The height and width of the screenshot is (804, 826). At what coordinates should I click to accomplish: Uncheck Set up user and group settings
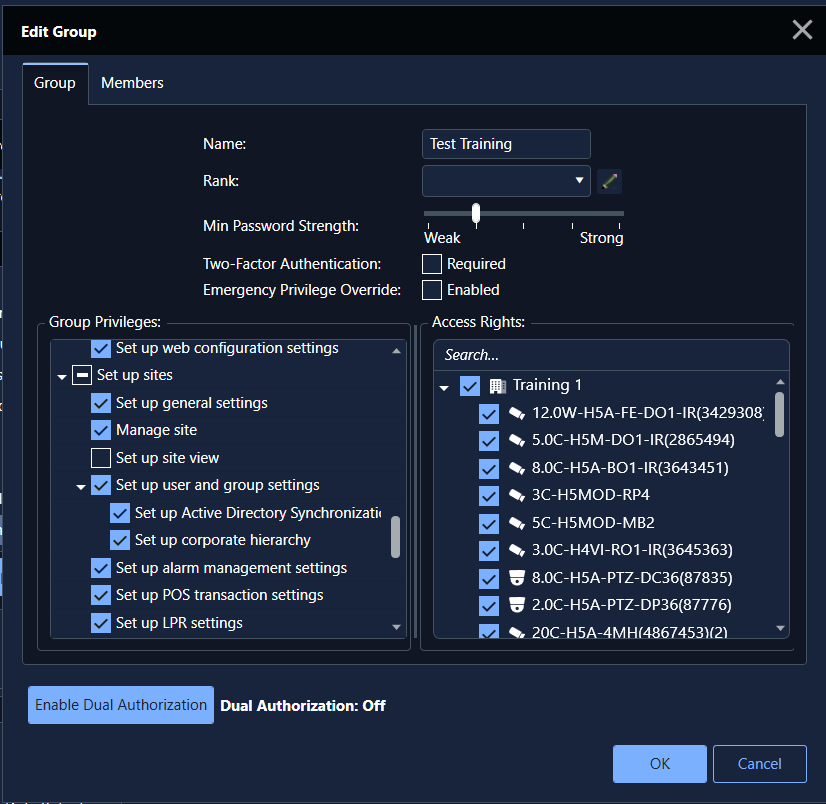pos(101,485)
